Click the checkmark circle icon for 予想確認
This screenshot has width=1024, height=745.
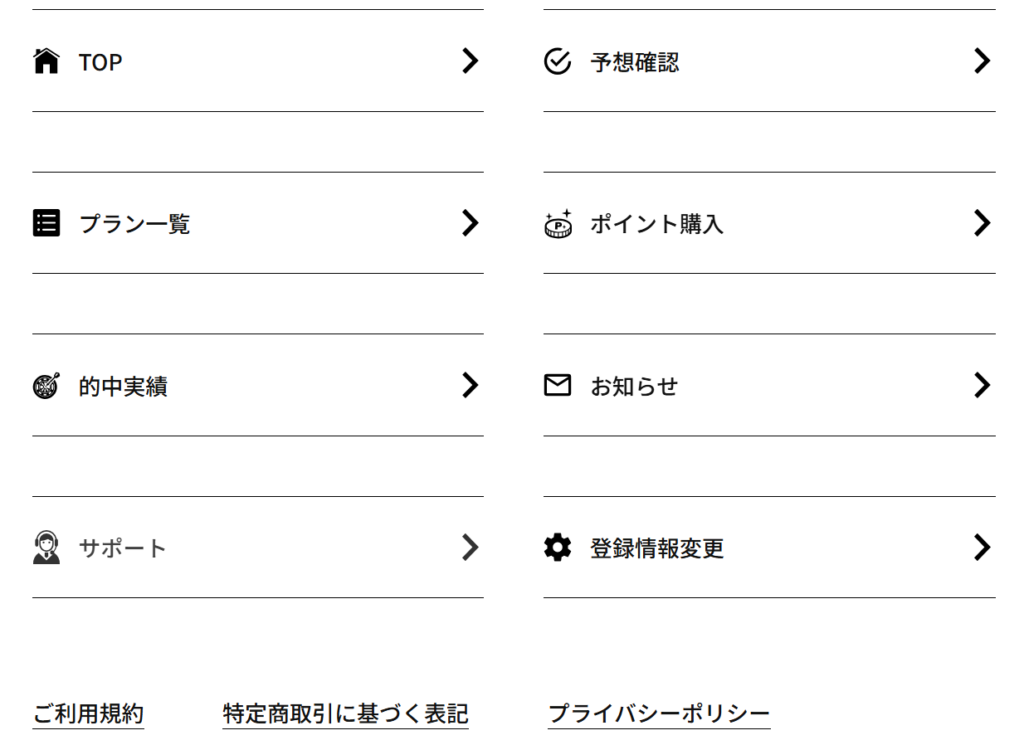pos(558,61)
